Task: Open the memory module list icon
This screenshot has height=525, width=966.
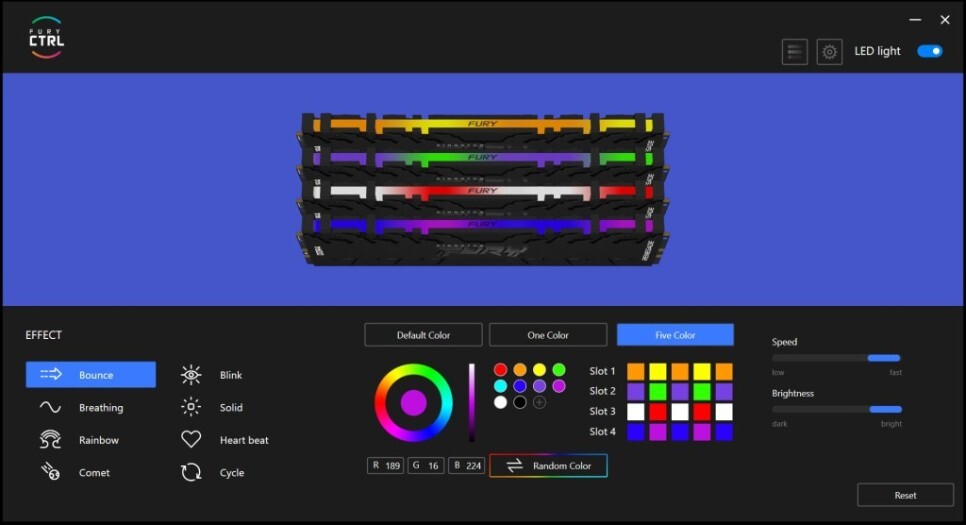Action: 795,52
